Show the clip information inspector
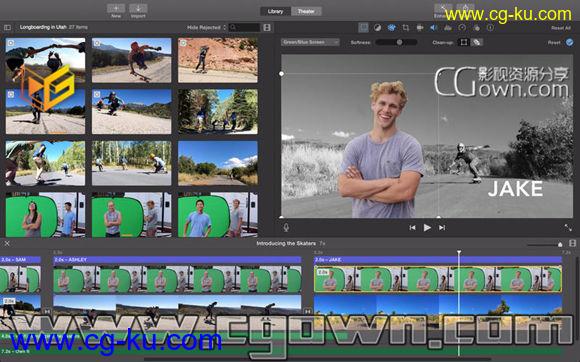 click(490, 28)
